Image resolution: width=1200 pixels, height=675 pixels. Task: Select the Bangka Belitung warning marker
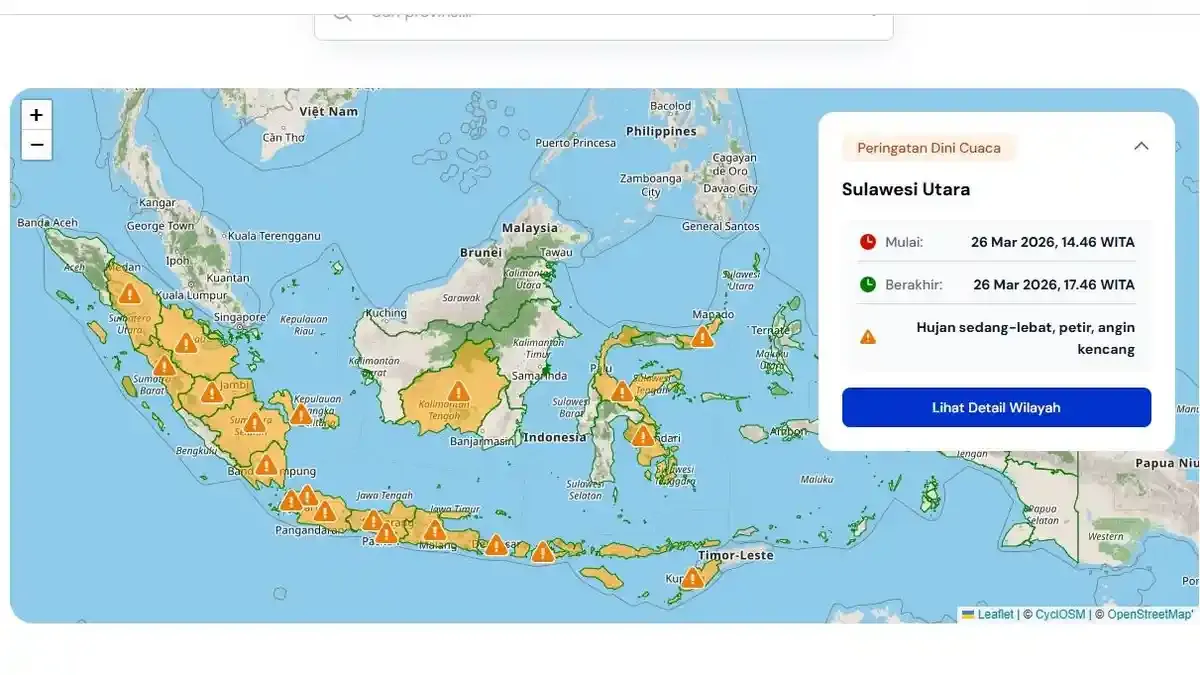(301, 415)
